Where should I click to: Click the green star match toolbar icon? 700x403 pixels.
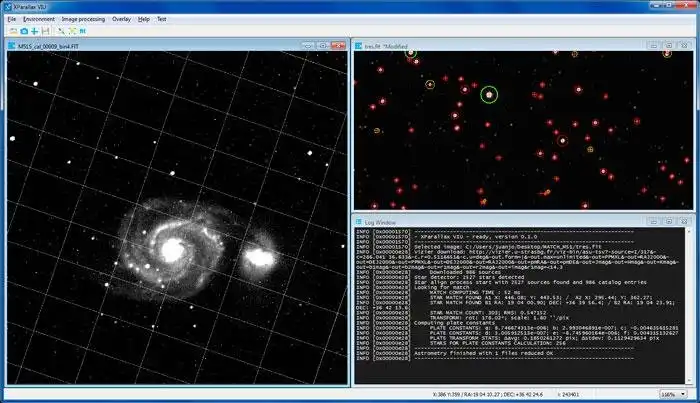[72, 31]
